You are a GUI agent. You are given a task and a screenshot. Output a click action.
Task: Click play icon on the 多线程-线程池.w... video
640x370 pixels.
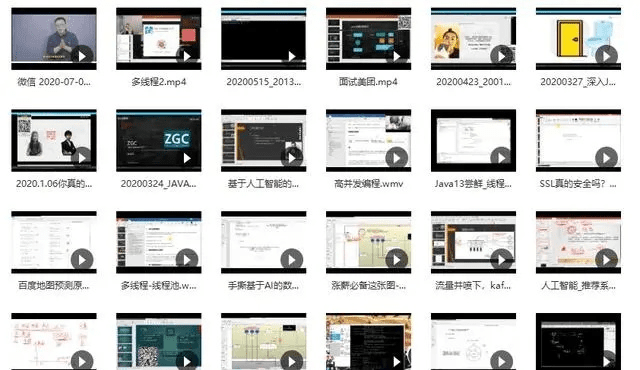[x=187, y=259]
